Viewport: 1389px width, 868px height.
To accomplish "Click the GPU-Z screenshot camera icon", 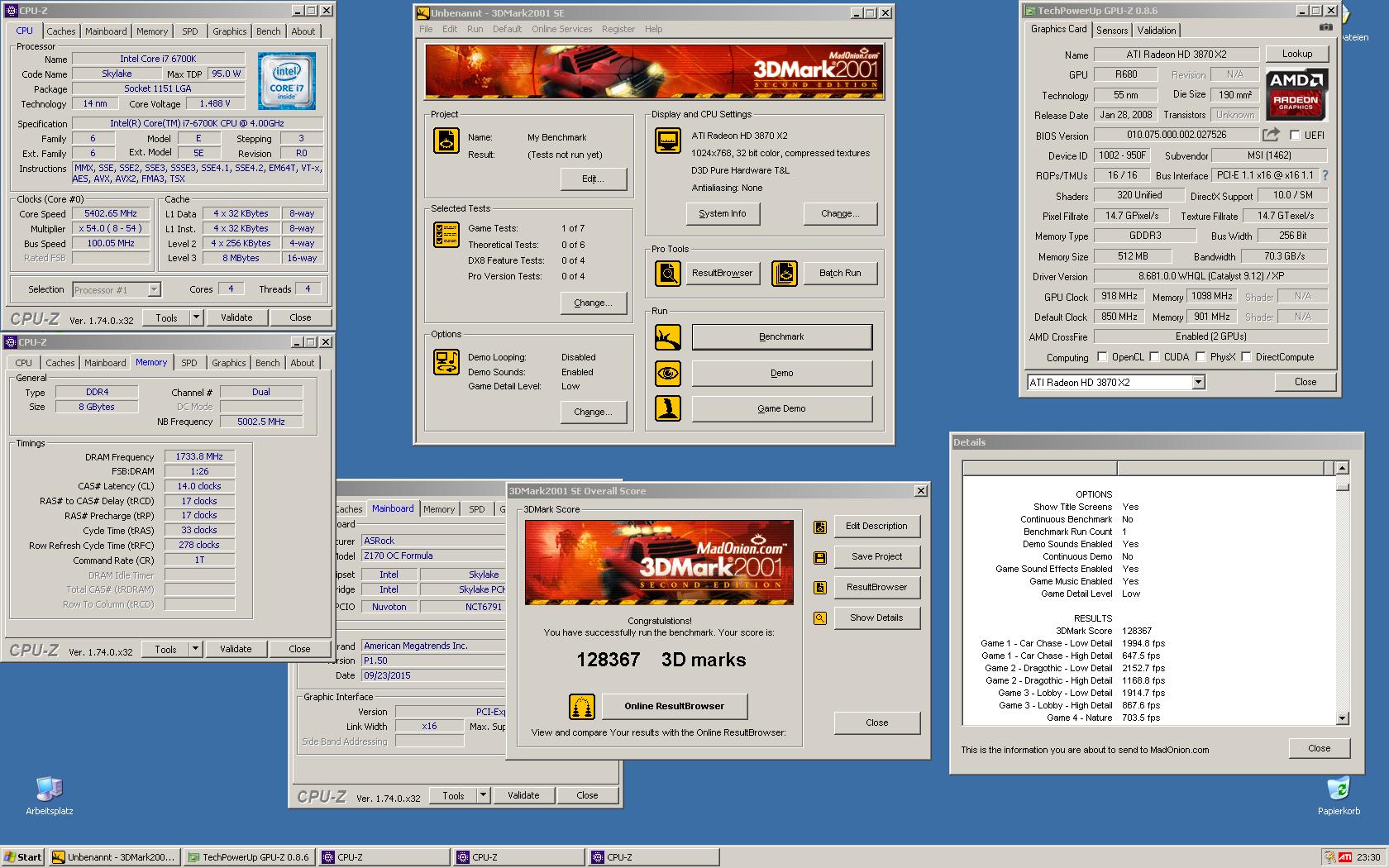I will tap(1326, 27).
